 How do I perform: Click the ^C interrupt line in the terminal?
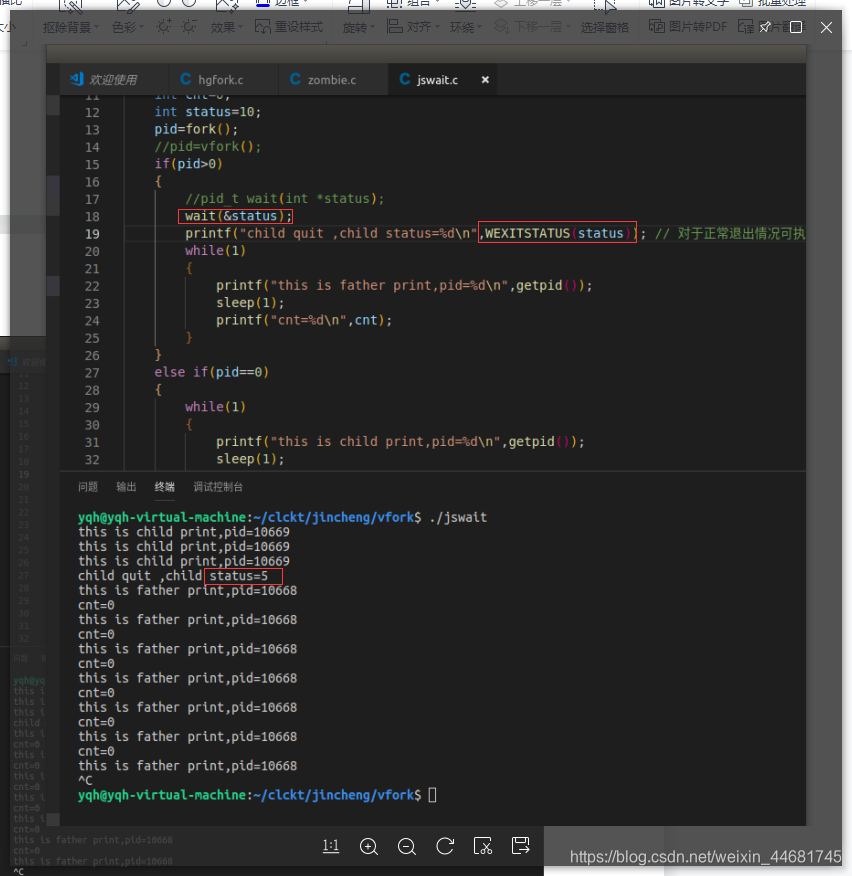(x=85, y=780)
